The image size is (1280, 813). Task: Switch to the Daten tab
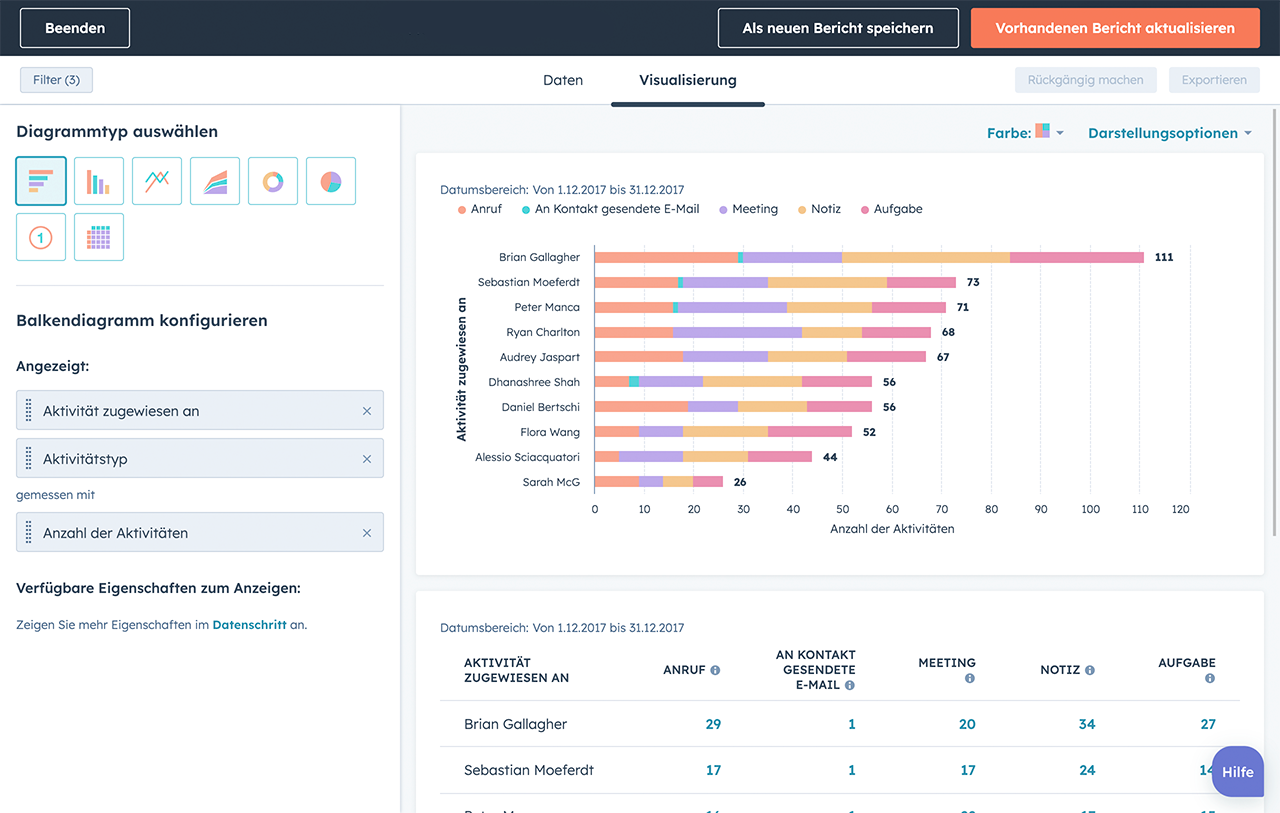coord(562,79)
